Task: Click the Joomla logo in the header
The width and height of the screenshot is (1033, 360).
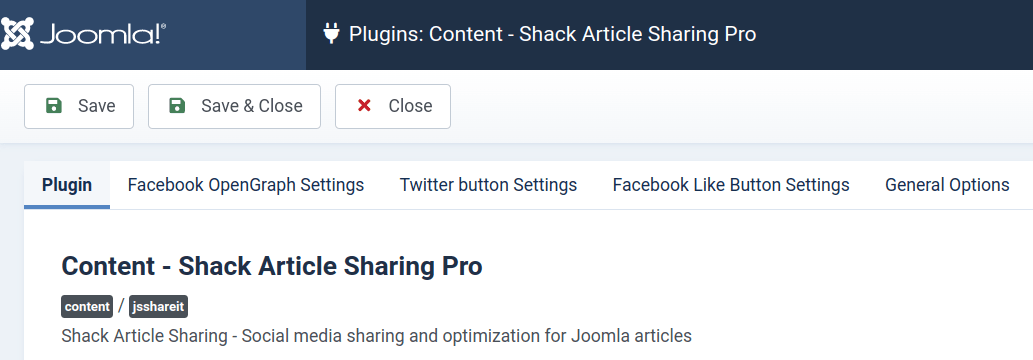Action: tap(84, 34)
